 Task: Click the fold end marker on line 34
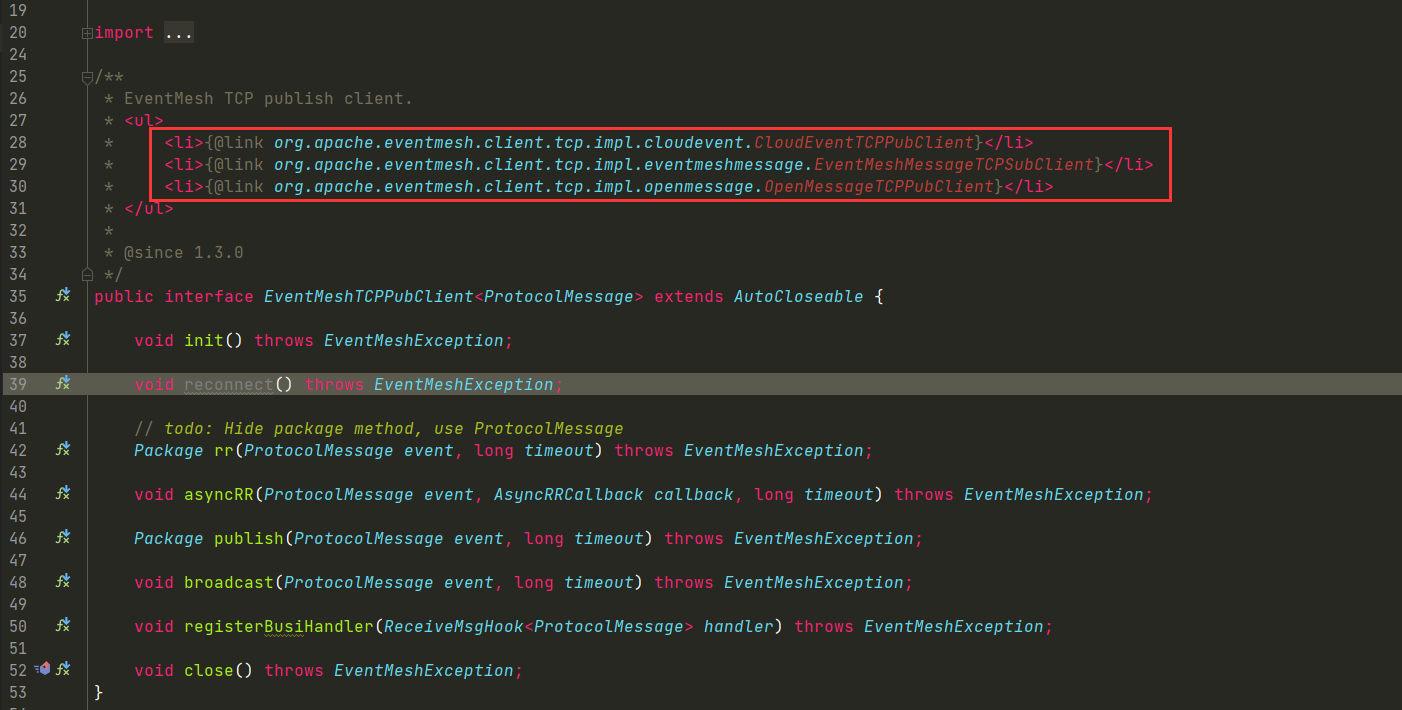coord(87,274)
